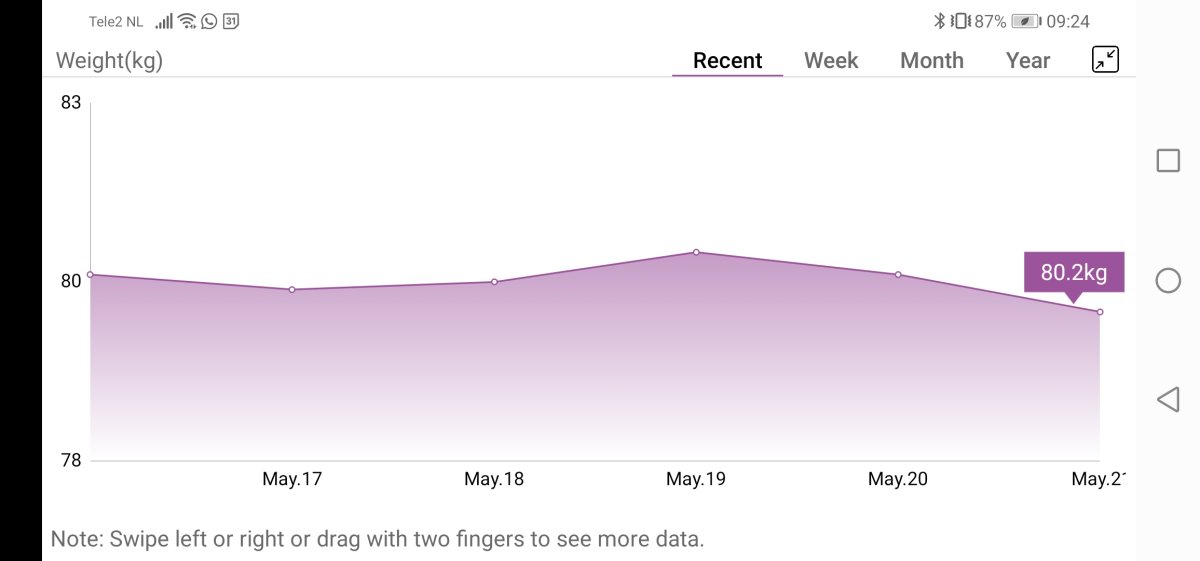The height and width of the screenshot is (561, 1200).
Task: Tap the Weight(kg) chart title
Action: pos(109,60)
